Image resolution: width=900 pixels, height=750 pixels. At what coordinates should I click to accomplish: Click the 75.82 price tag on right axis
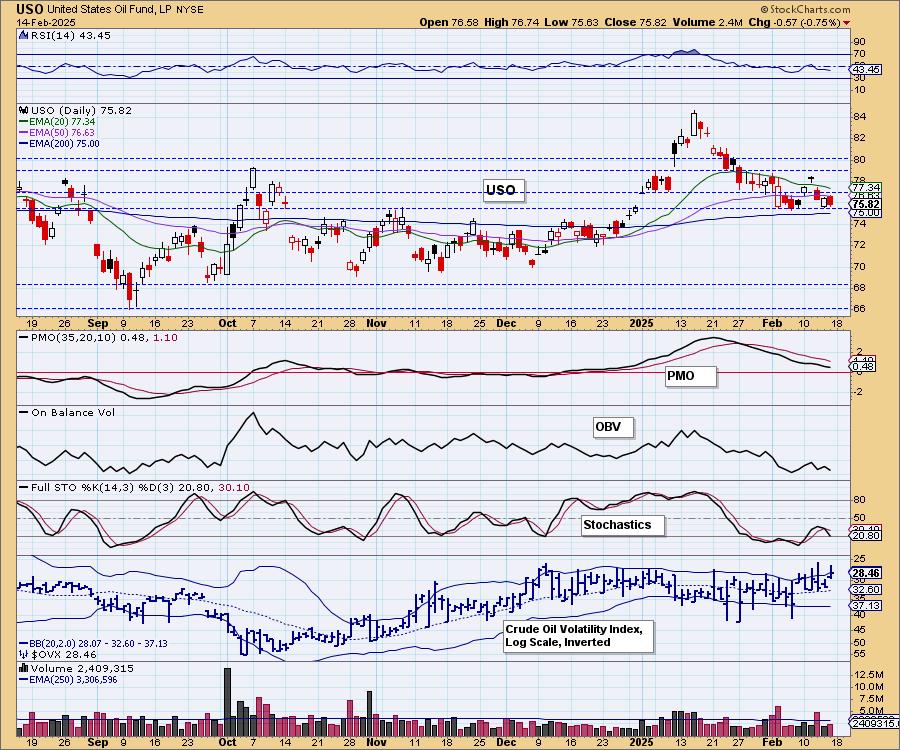pos(866,204)
